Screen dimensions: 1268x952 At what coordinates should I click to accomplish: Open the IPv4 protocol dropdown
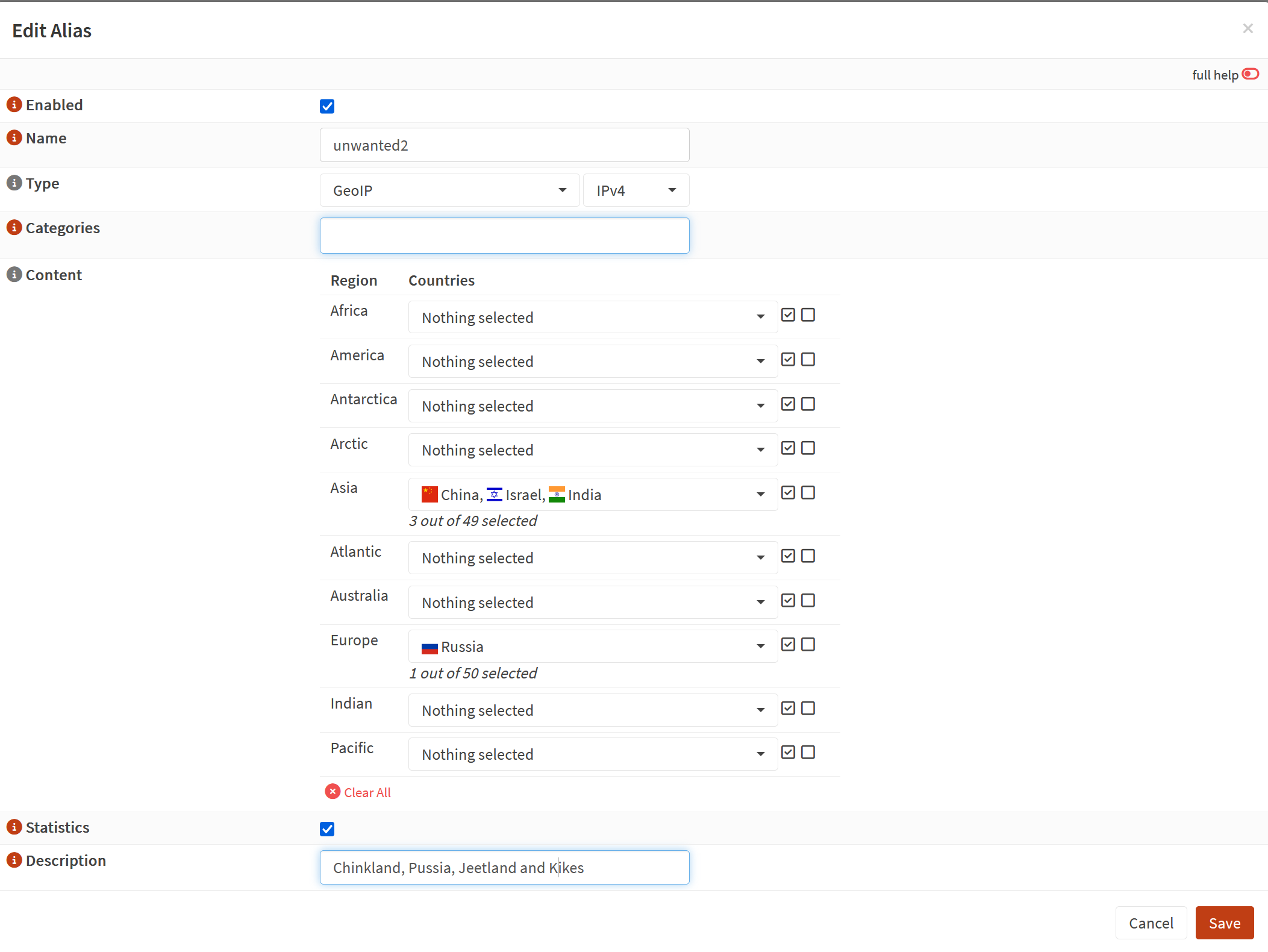click(x=636, y=190)
